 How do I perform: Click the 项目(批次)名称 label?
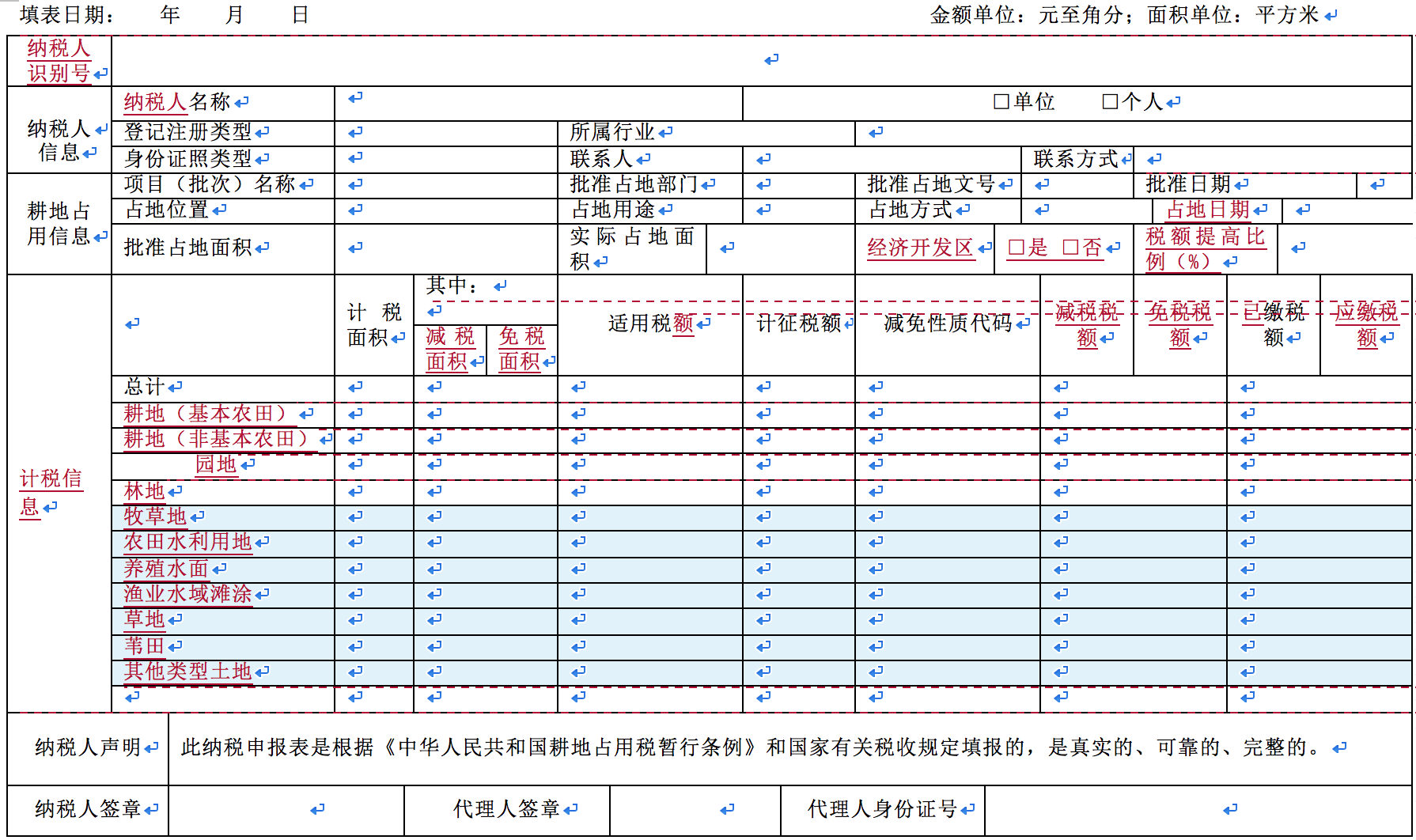(210, 184)
